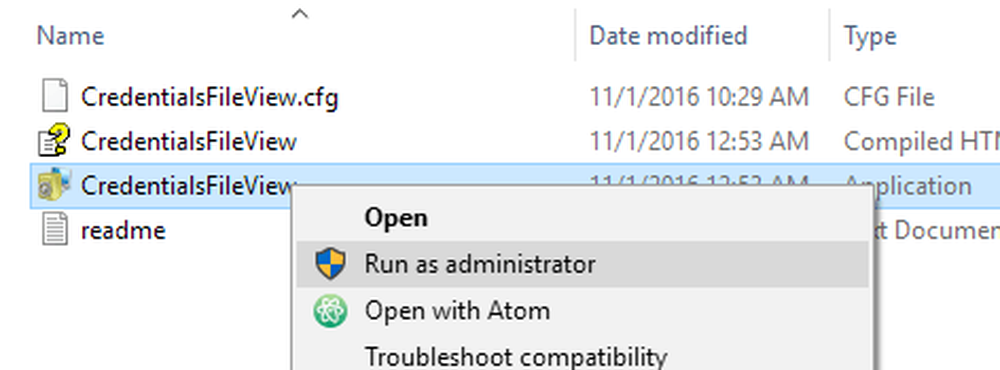Sort by the Date modified column header
The image size is (1000, 370).
[x=668, y=36]
